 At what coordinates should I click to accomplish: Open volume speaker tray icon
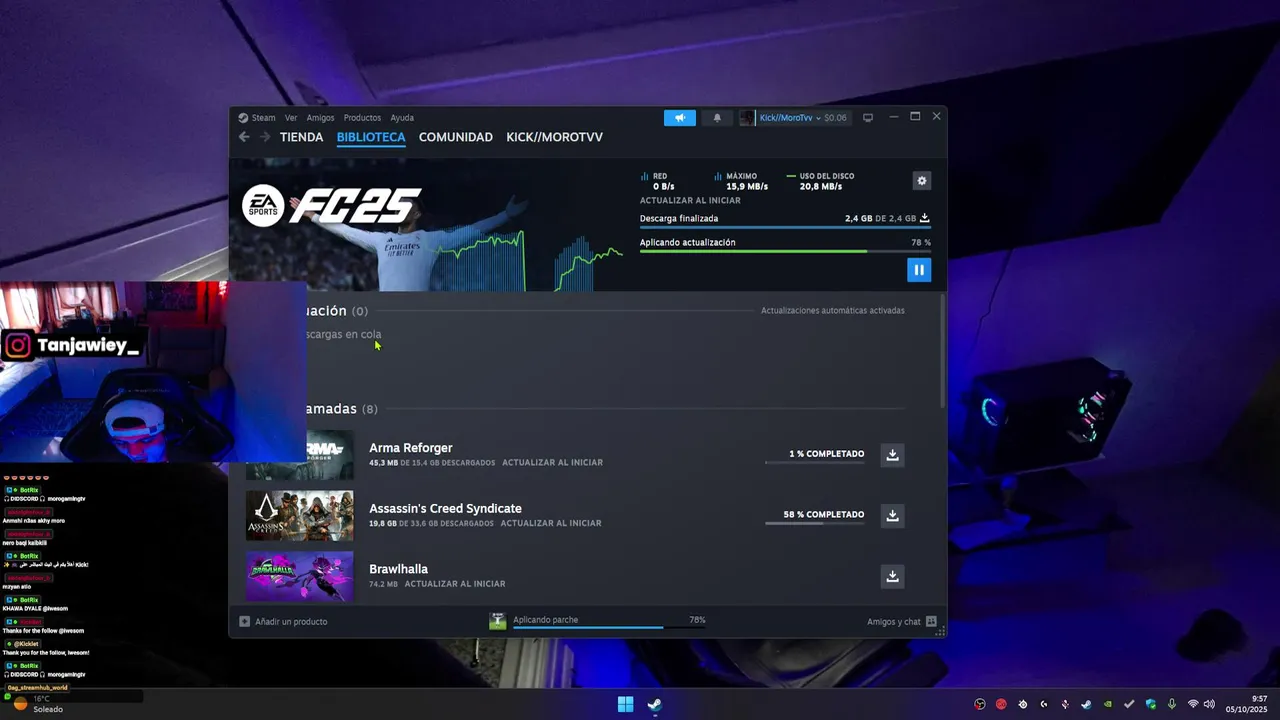1209,704
